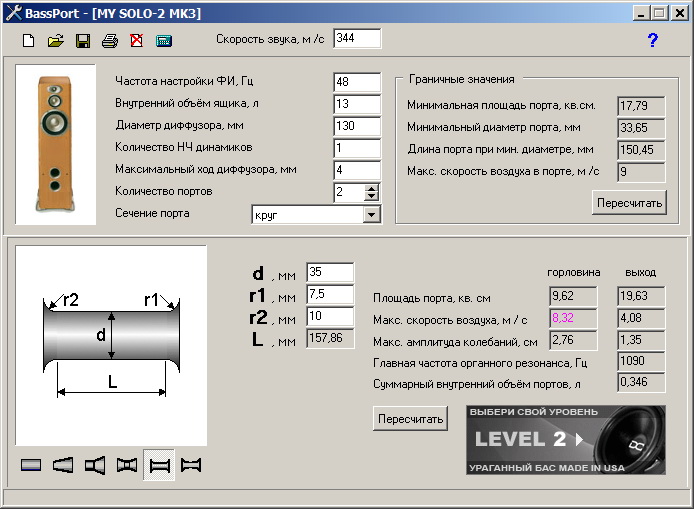Select the hourglass port shape icon
Image resolution: width=694 pixels, height=509 pixels.
coord(127,465)
